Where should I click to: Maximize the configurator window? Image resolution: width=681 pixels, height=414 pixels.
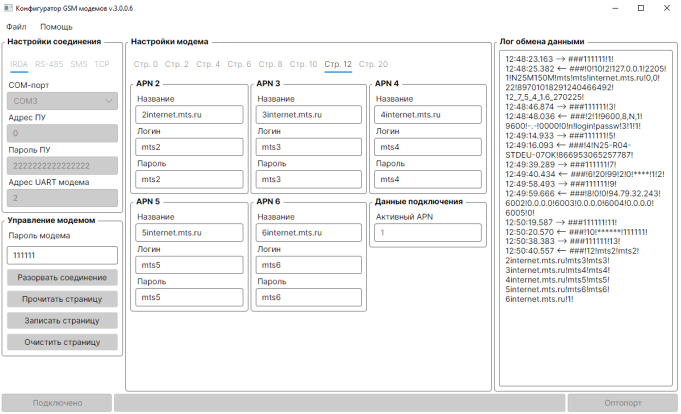641,8
